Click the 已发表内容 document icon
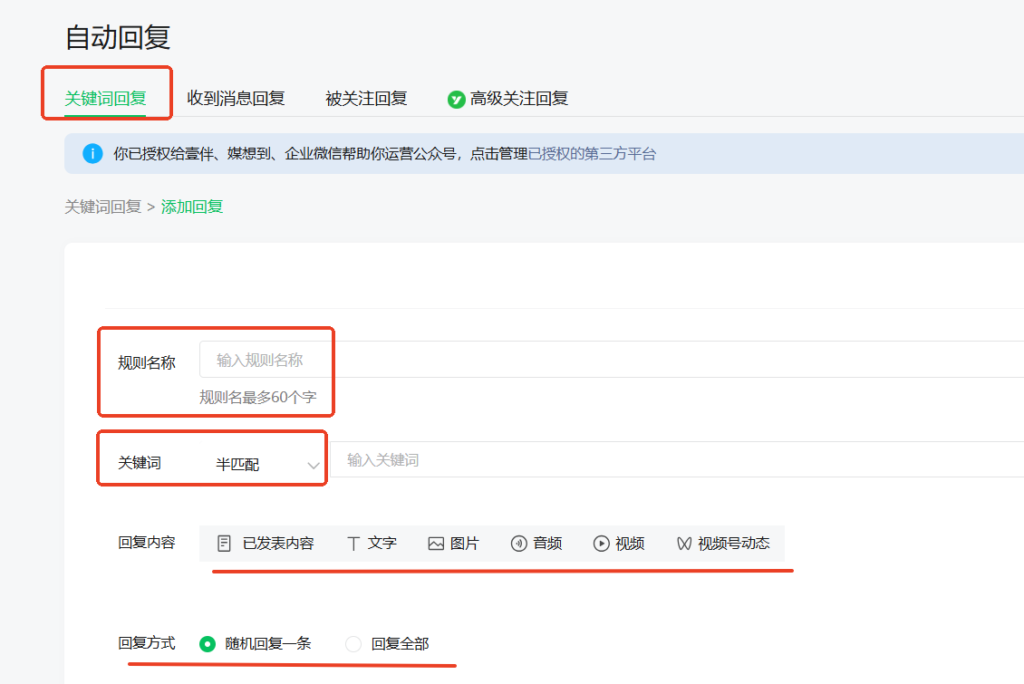Image resolution: width=1024 pixels, height=684 pixels. click(224, 544)
